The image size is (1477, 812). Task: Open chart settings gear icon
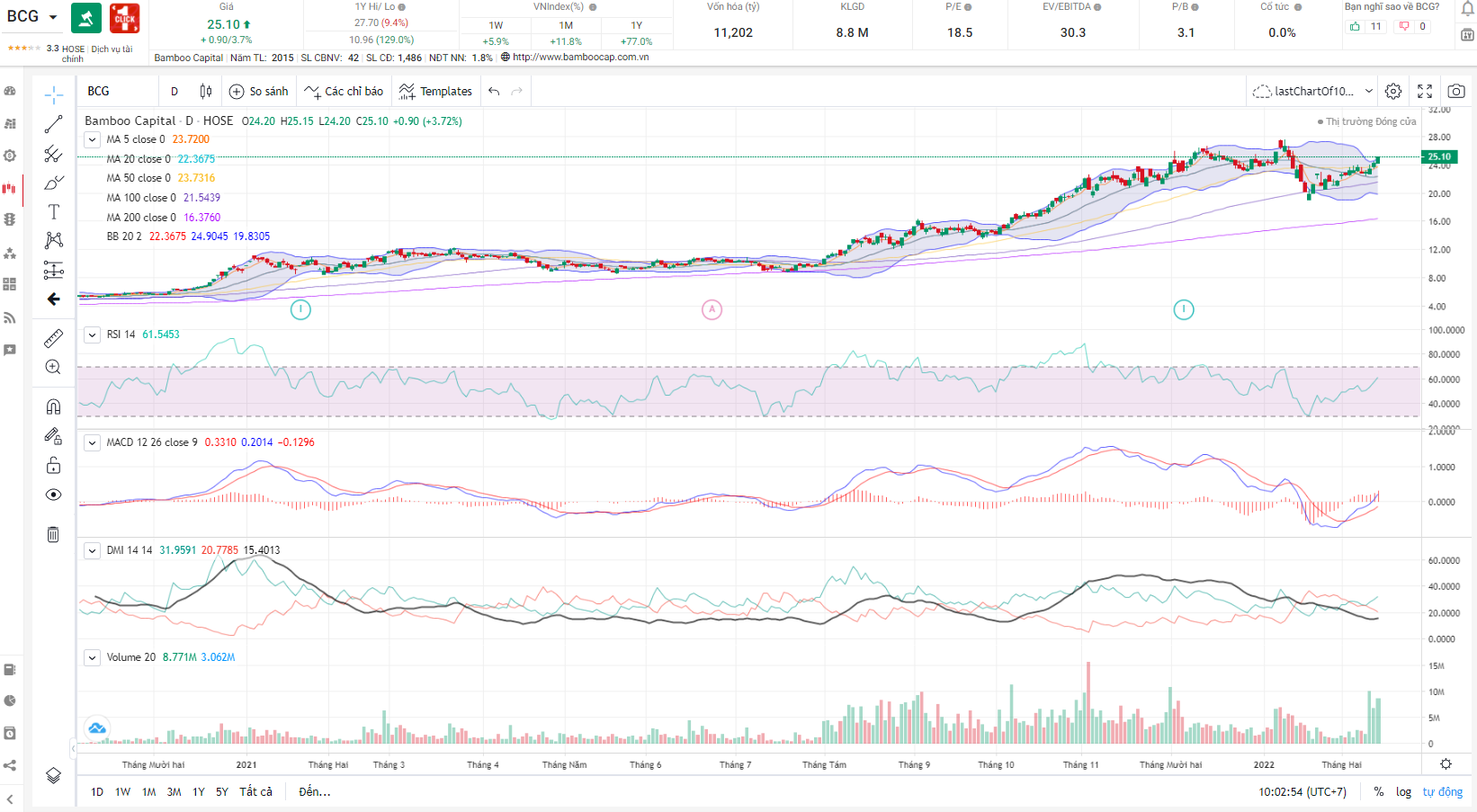[x=1393, y=91]
